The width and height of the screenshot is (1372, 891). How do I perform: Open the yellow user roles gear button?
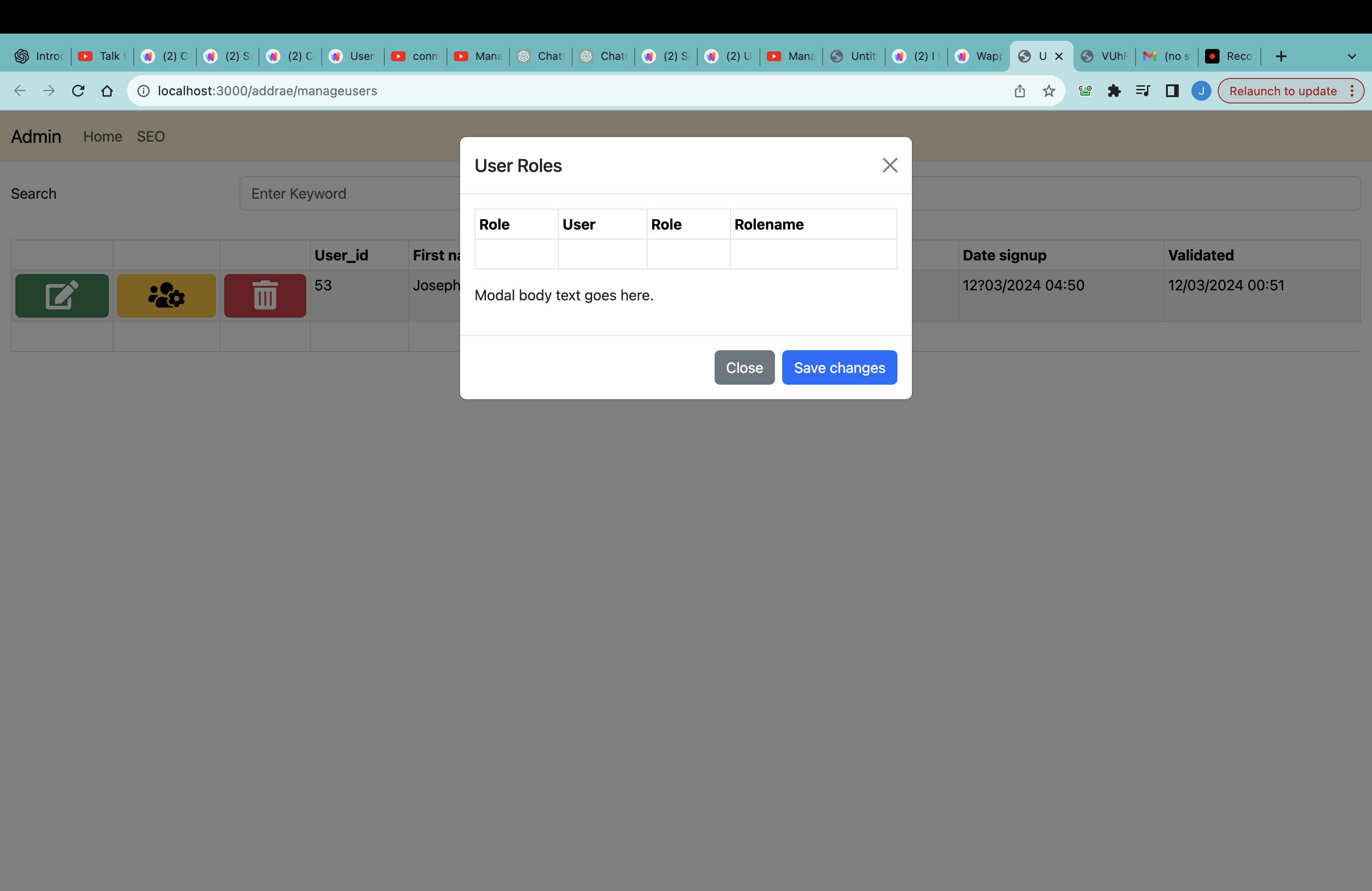(x=167, y=296)
